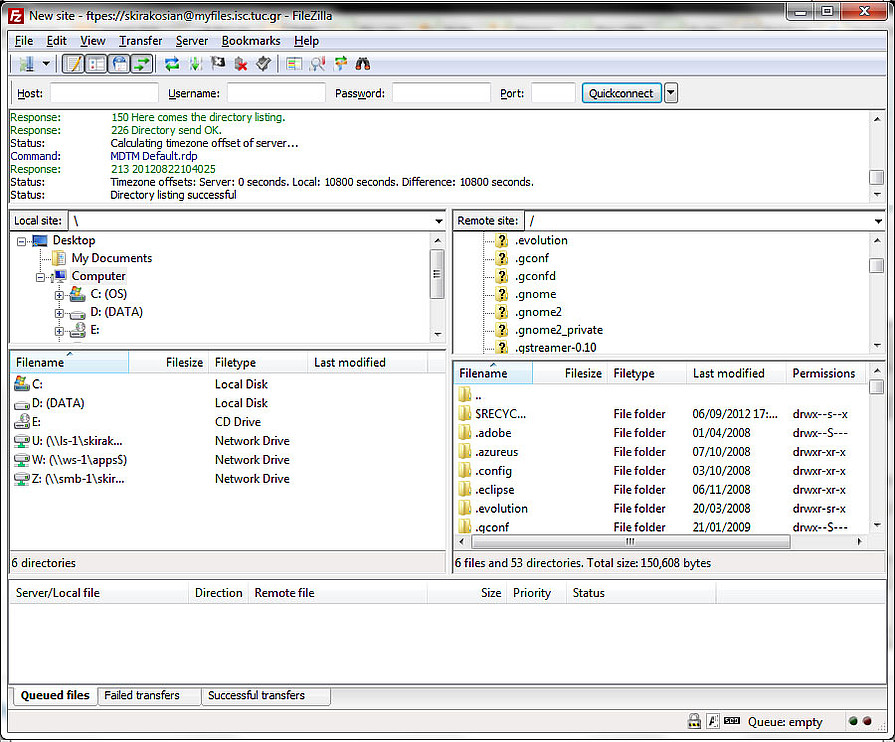Click the Disconnect from server icon
Image resolution: width=895 pixels, height=742 pixels.
tap(241, 64)
